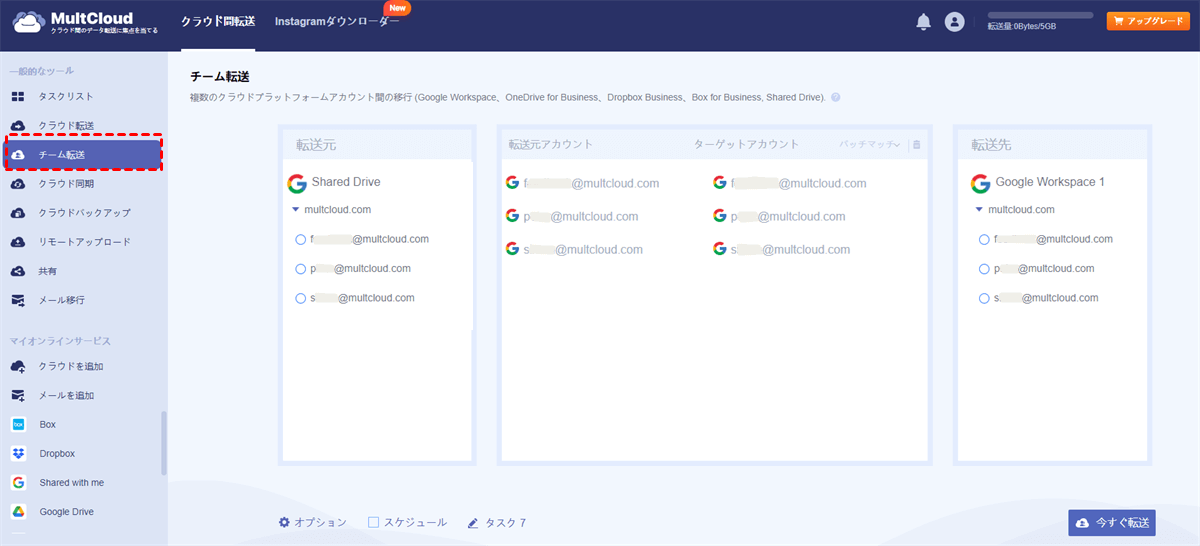Collapse multcloud.com tree under Google Workspace 1
Viewport: 1200px width, 546px height.
(x=979, y=210)
